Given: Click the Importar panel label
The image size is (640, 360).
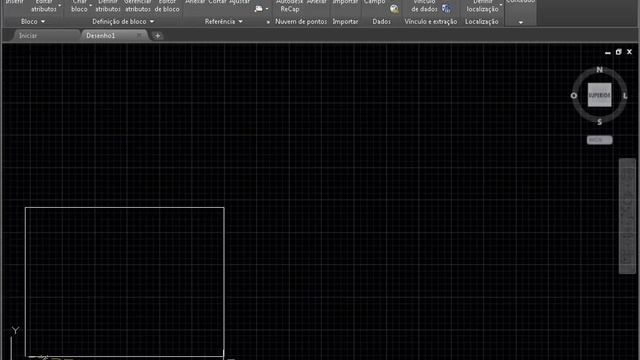Looking at the screenshot, I should click(345, 22).
